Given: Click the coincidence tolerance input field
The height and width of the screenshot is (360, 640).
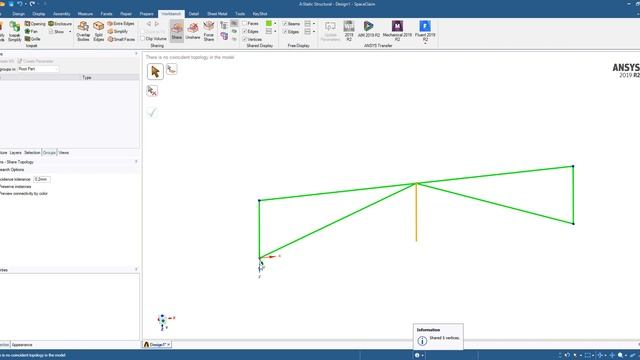Looking at the screenshot, I should click(x=42, y=179).
